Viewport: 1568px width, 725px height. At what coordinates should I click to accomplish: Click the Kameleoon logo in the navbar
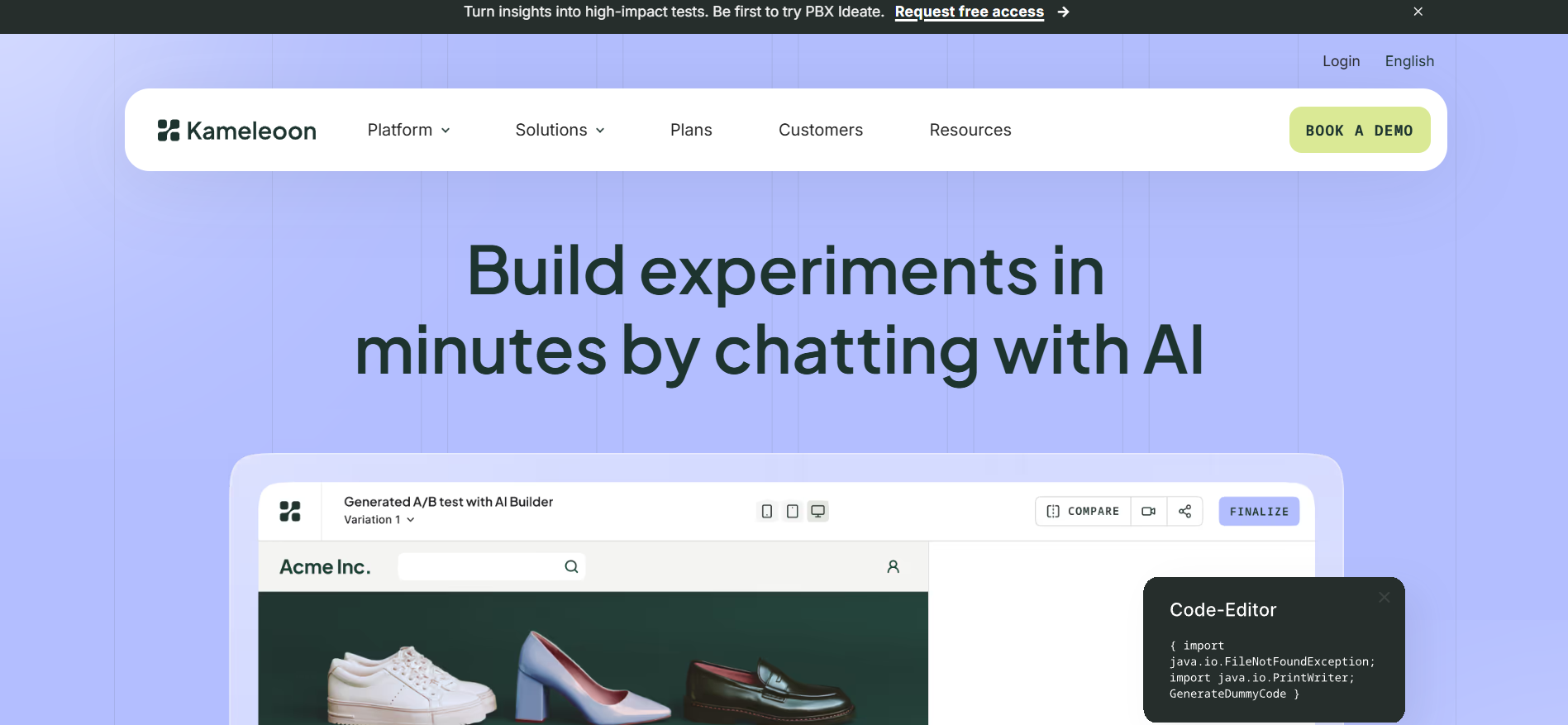coord(237,131)
